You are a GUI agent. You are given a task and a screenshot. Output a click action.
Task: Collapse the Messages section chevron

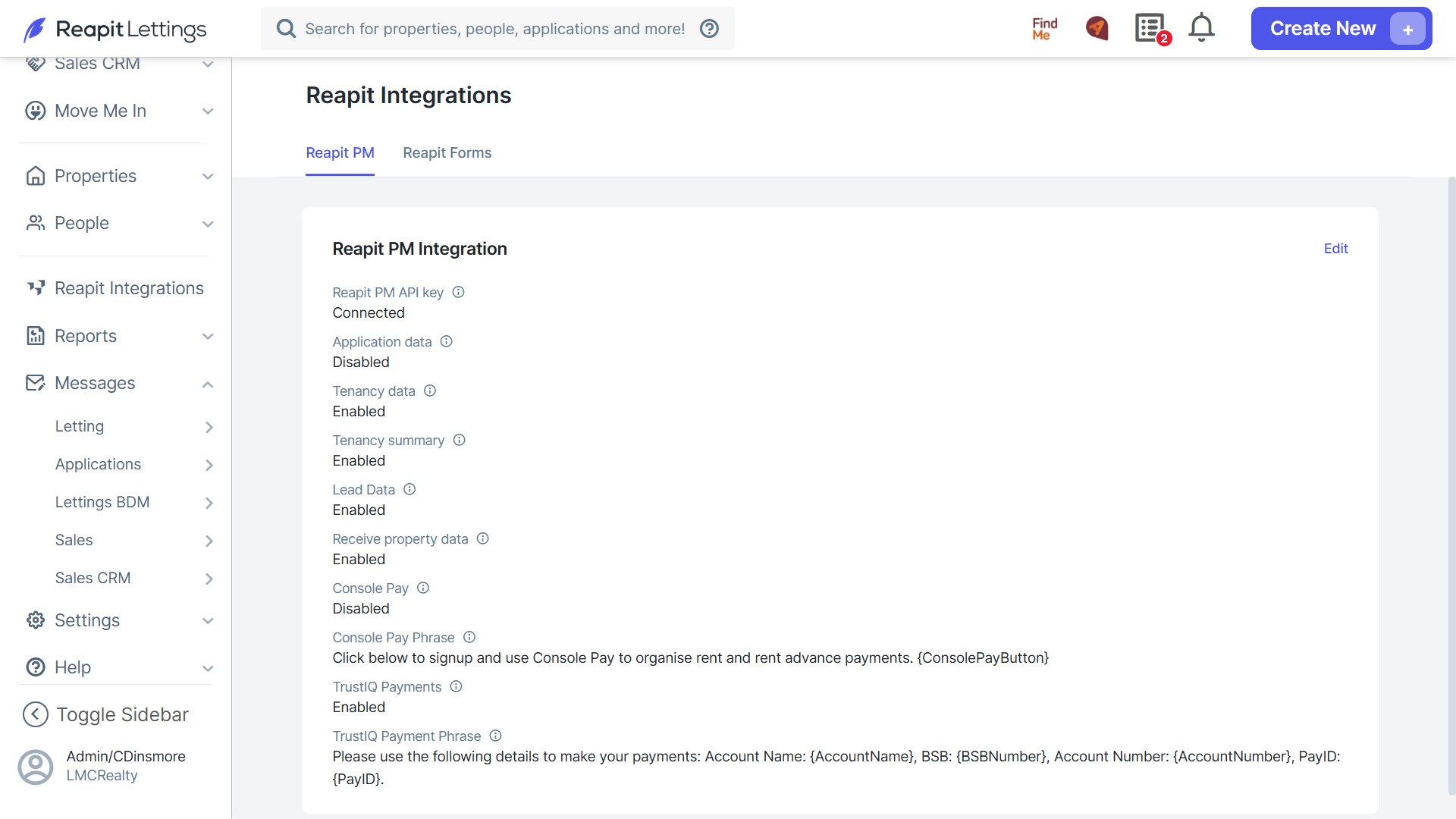208,384
